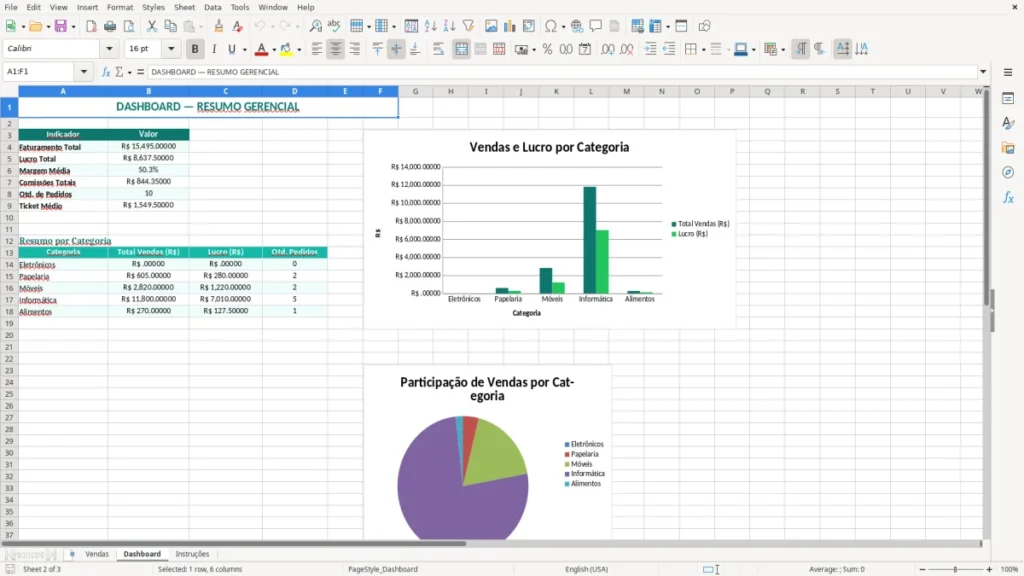
Task: Open the Sheet menu
Action: 184,7
